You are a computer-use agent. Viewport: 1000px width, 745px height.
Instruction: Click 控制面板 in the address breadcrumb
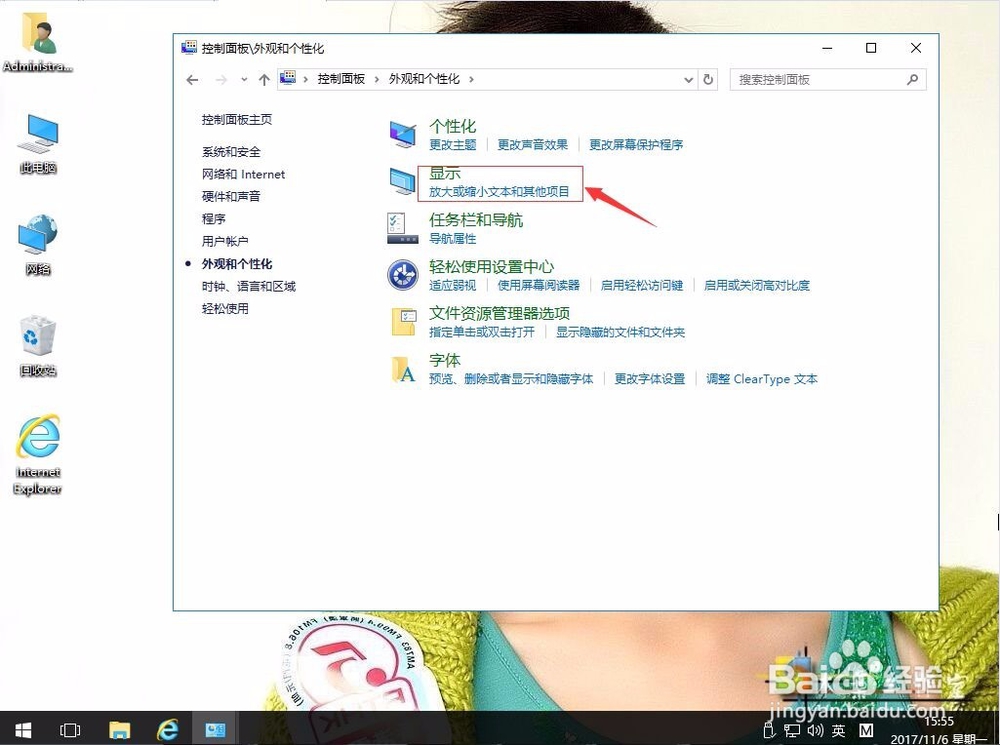341,79
